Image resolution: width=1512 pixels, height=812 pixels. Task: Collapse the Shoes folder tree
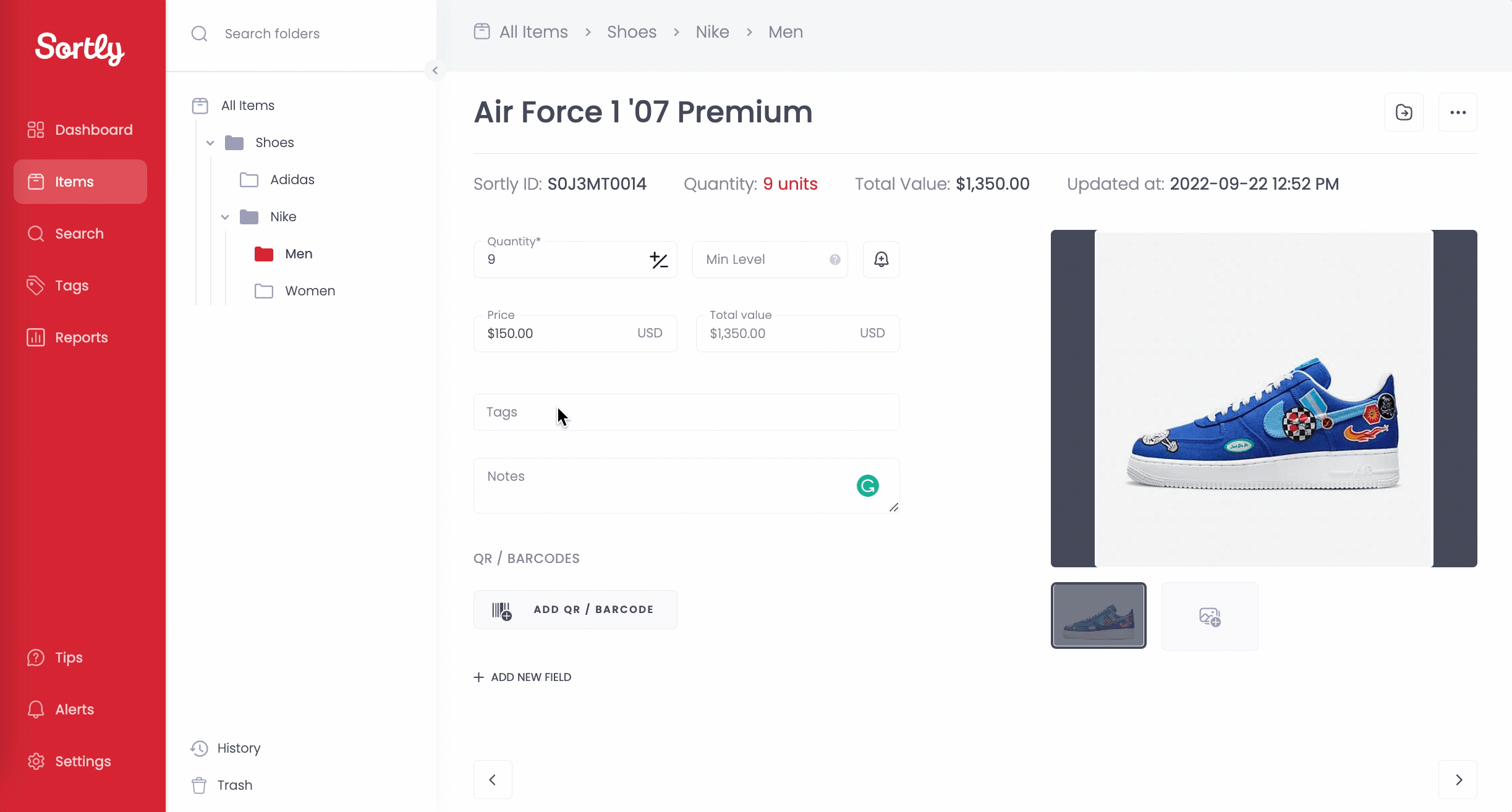210,143
